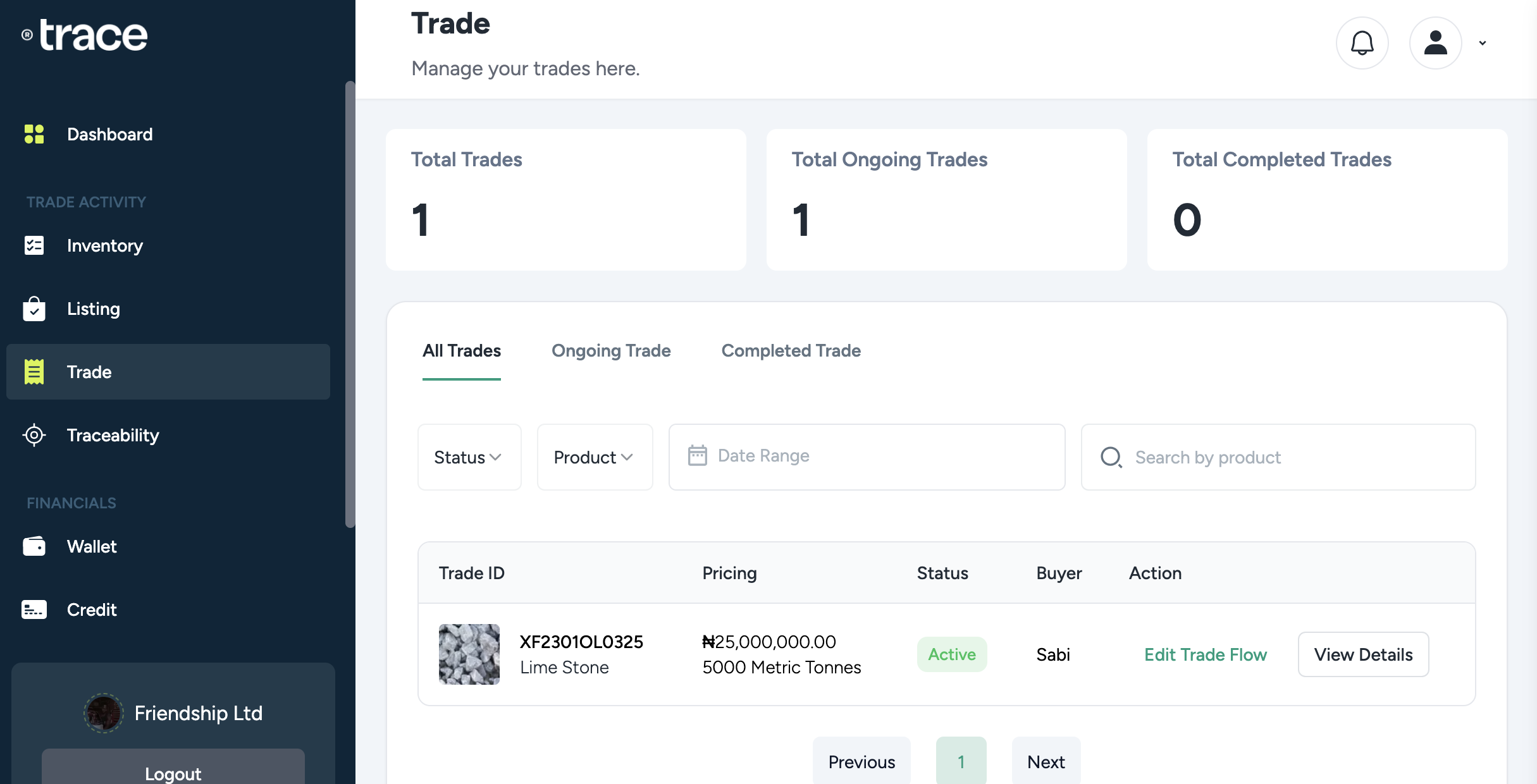Viewport: 1537px width, 784px height.
Task: Expand the Product filter dropdown
Action: 594,457
